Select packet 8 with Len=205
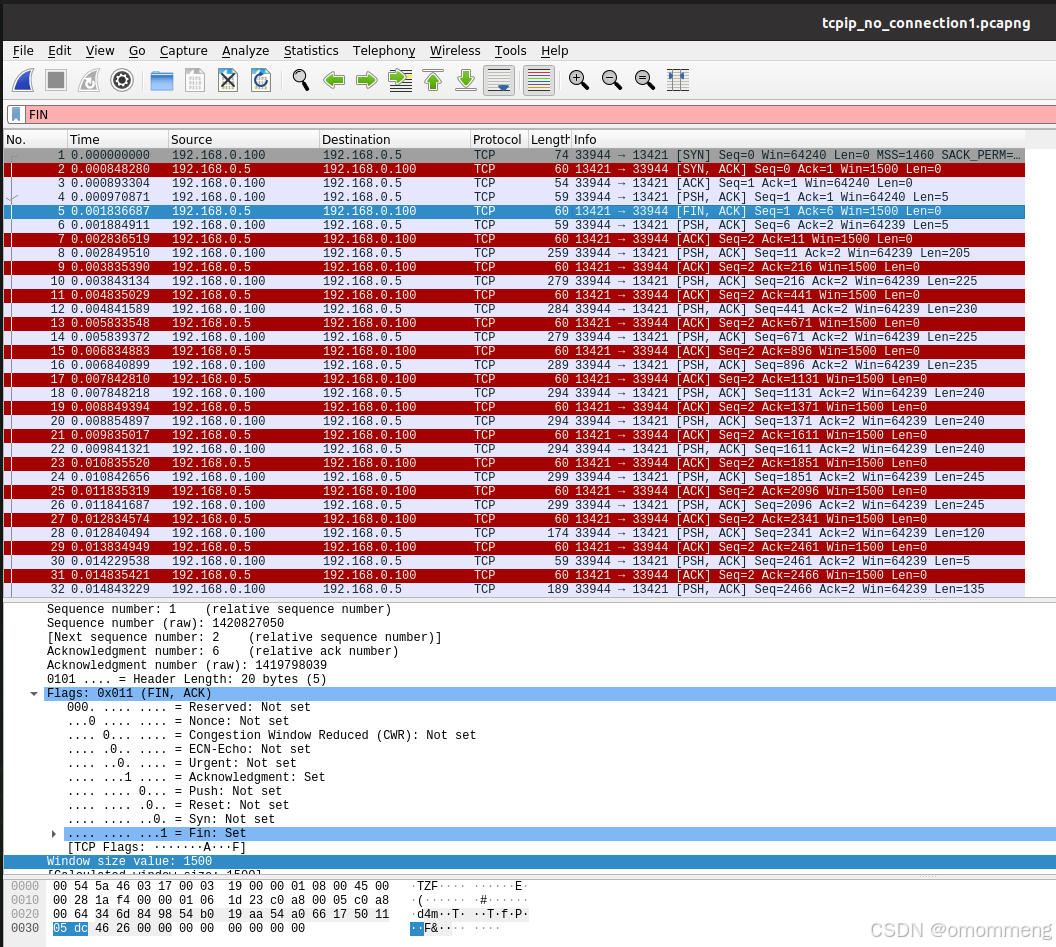Image resolution: width=1056 pixels, height=947 pixels. point(515,253)
